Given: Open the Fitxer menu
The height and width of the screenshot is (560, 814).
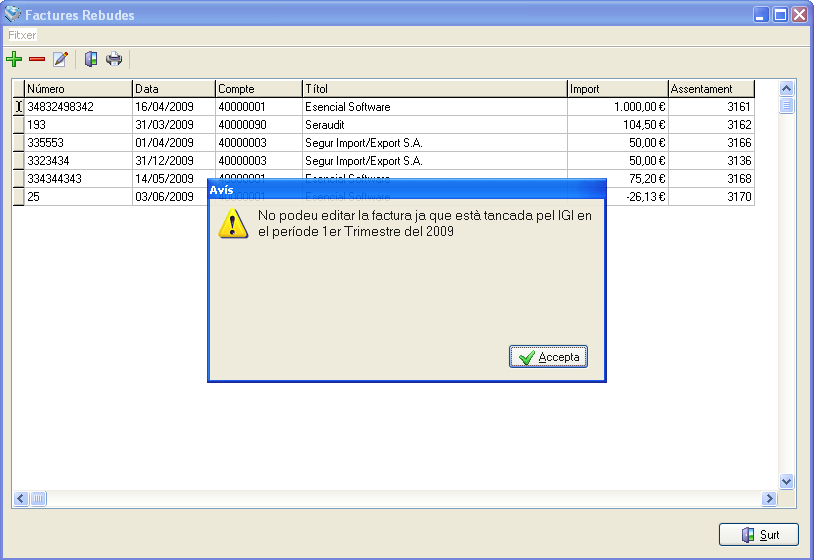Looking at the screenshot, I should pos(22,35).
